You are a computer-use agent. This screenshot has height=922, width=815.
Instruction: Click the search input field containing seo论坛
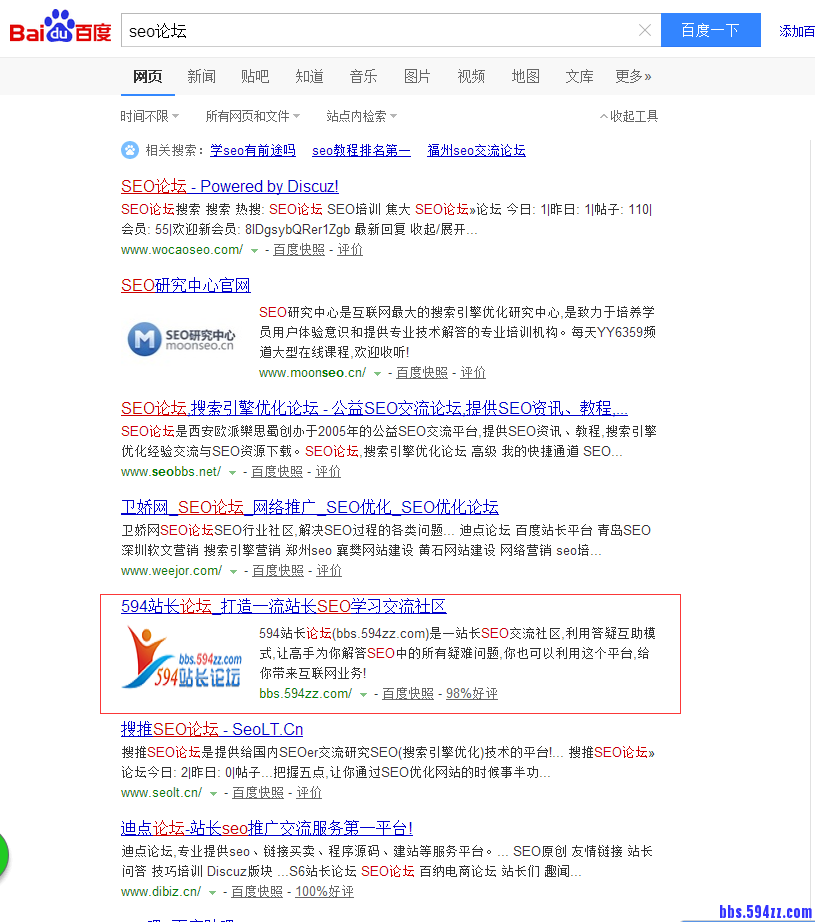380,30
